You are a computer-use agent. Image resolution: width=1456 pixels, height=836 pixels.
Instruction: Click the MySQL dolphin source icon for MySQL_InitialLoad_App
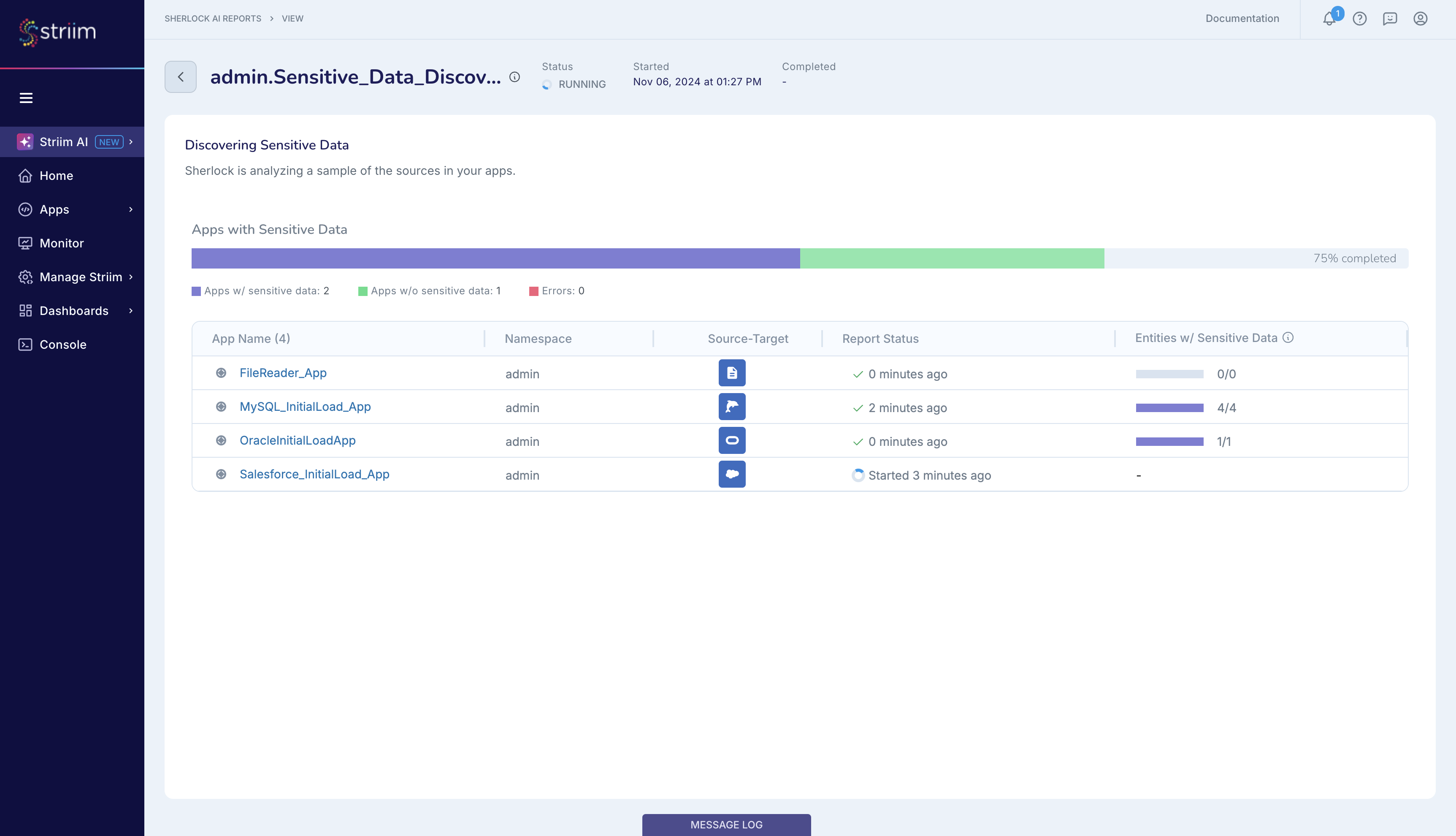(732, 407)
